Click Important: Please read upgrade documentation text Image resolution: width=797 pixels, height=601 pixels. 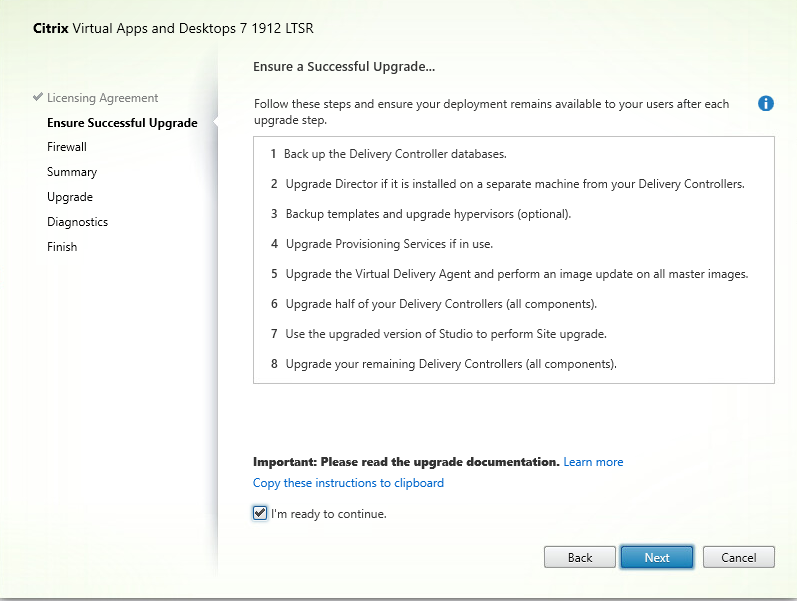tap(406, 462)
